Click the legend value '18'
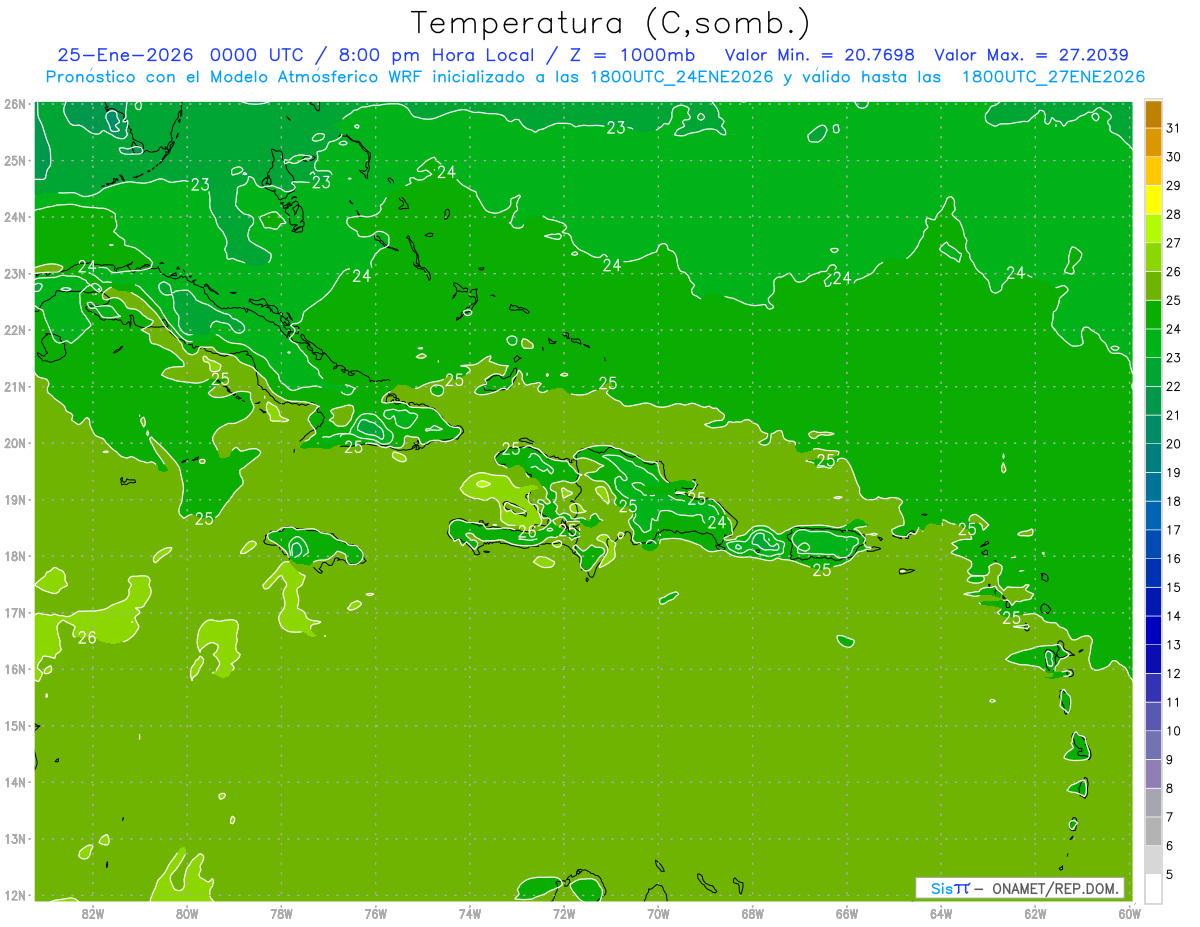1200x927 pixels. coord(1173,501)
